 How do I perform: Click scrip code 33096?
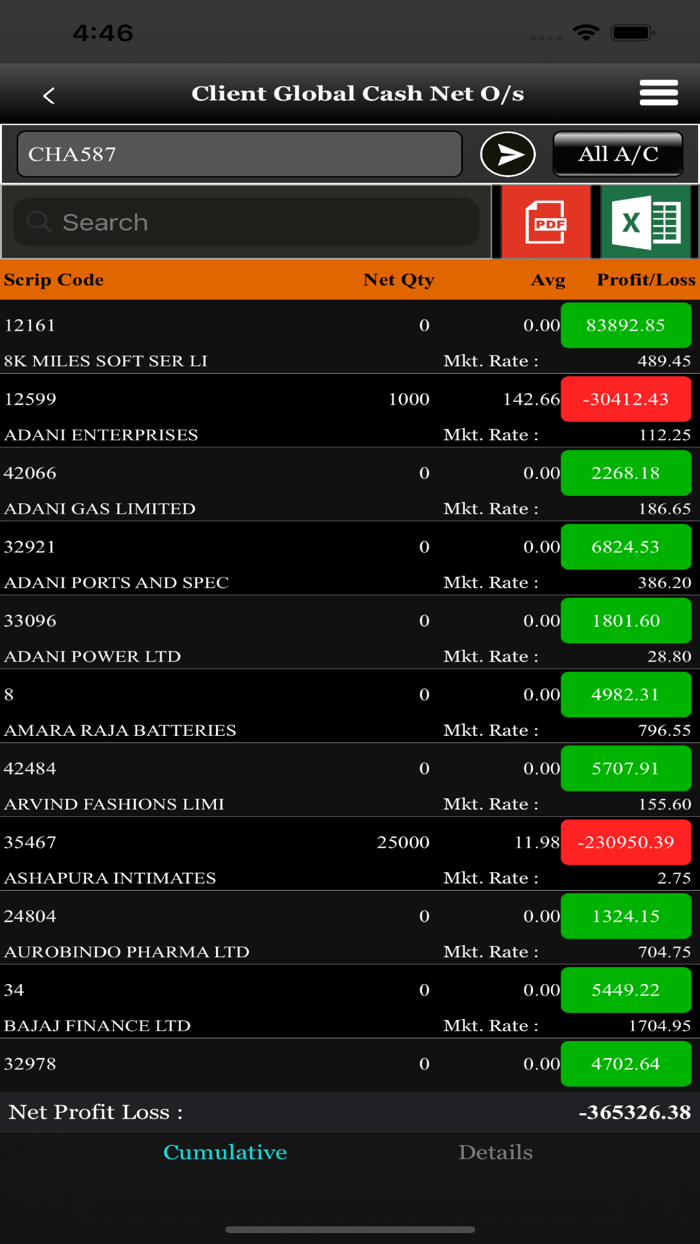point(30,621)
